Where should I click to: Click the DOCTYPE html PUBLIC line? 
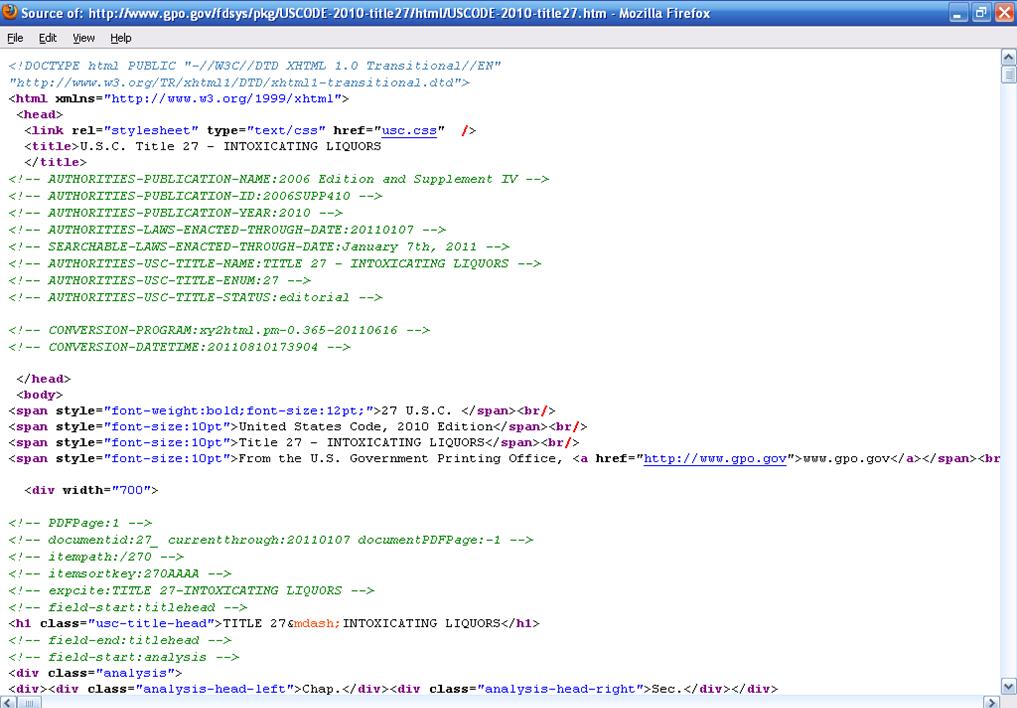pos(255,65)
